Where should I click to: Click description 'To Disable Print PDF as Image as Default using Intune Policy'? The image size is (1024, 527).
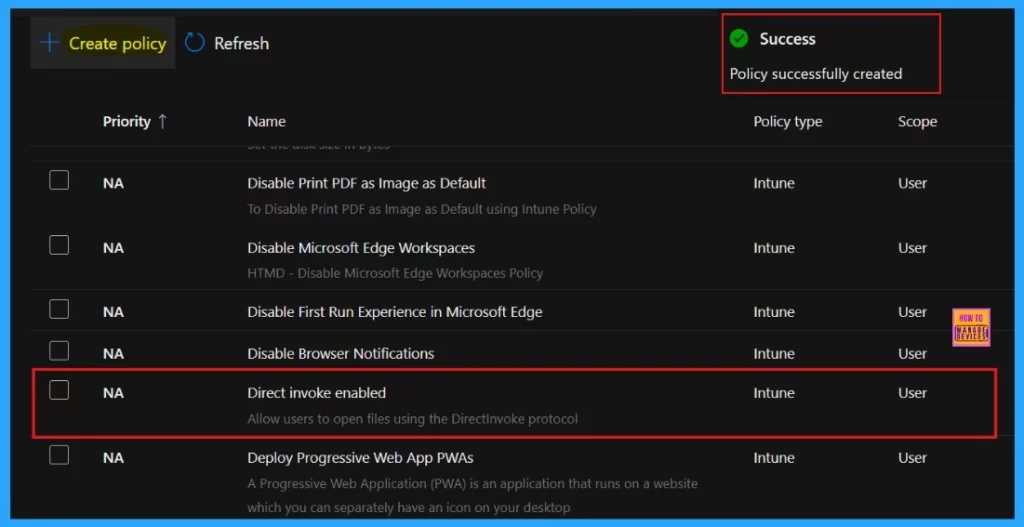tap(422, 210)
